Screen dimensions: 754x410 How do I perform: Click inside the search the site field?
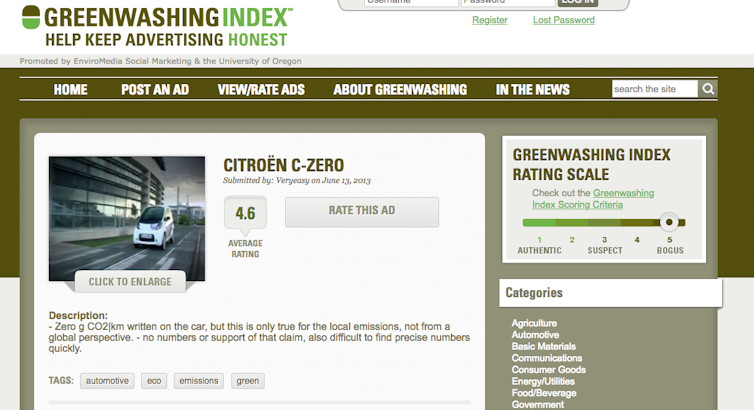(655, 89)
